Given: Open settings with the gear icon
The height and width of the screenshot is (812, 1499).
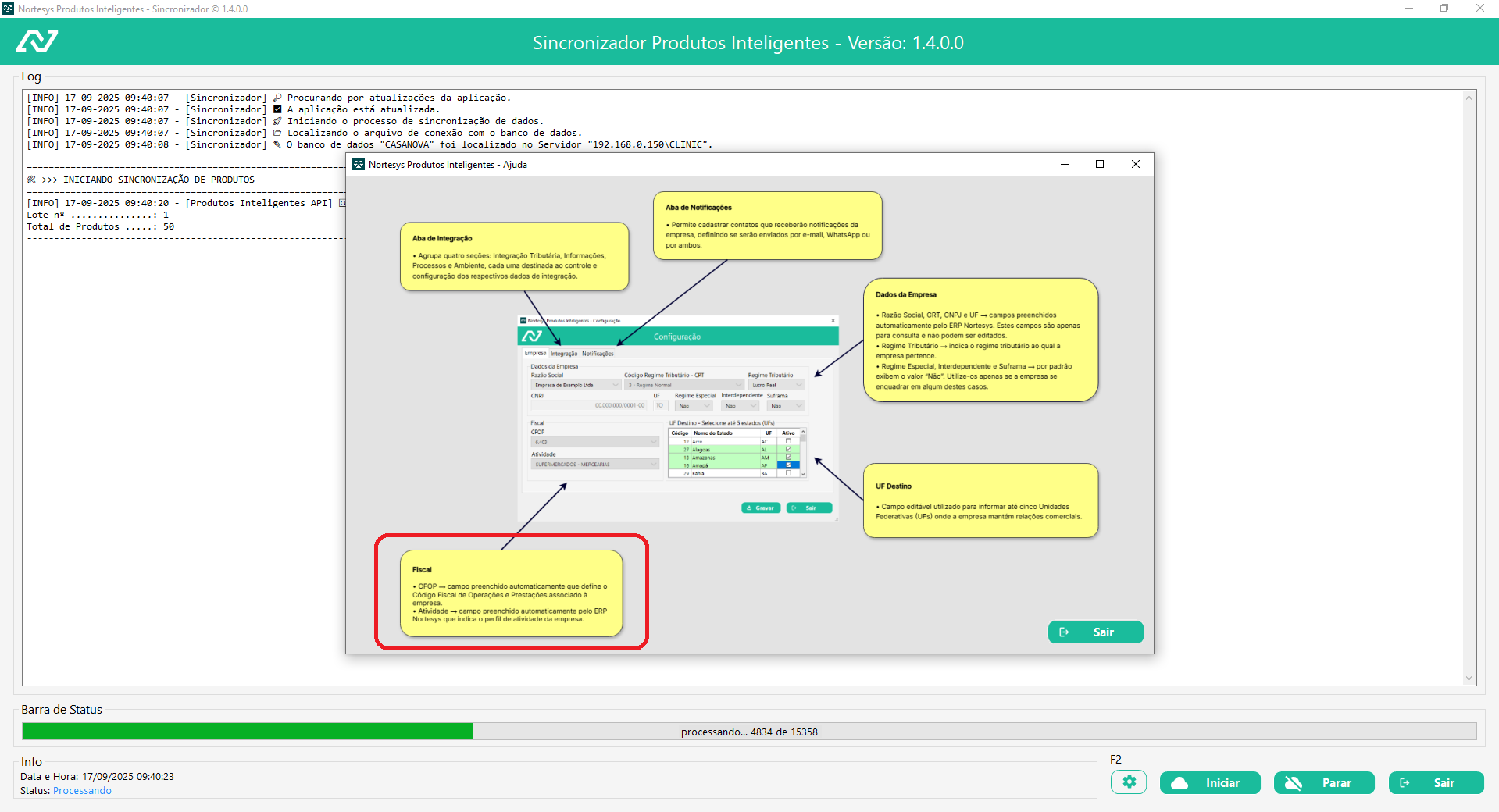Looking at the screenshot, I should [x=1129, y=782].
